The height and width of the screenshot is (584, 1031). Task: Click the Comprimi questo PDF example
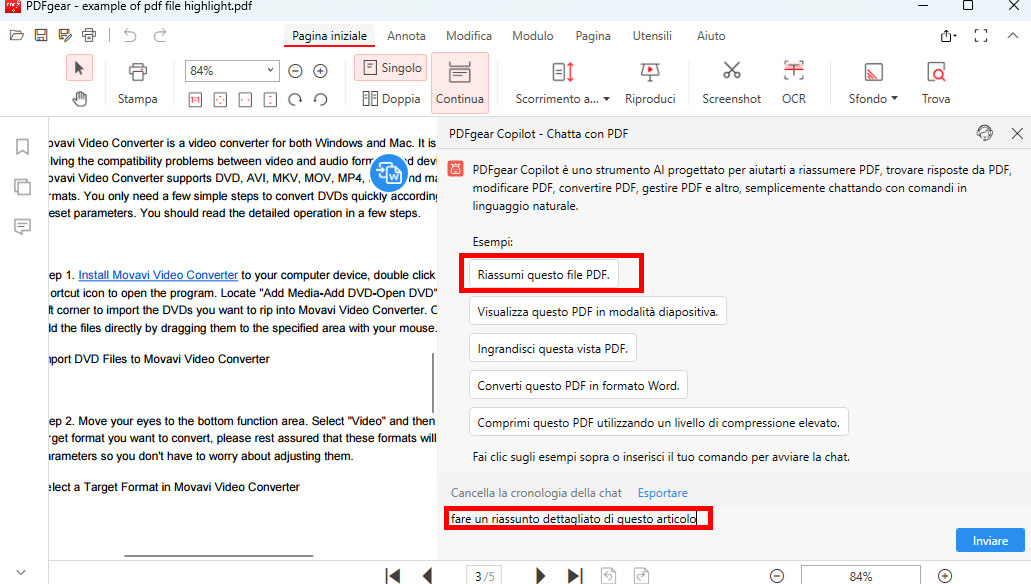(x=658, y=422)
